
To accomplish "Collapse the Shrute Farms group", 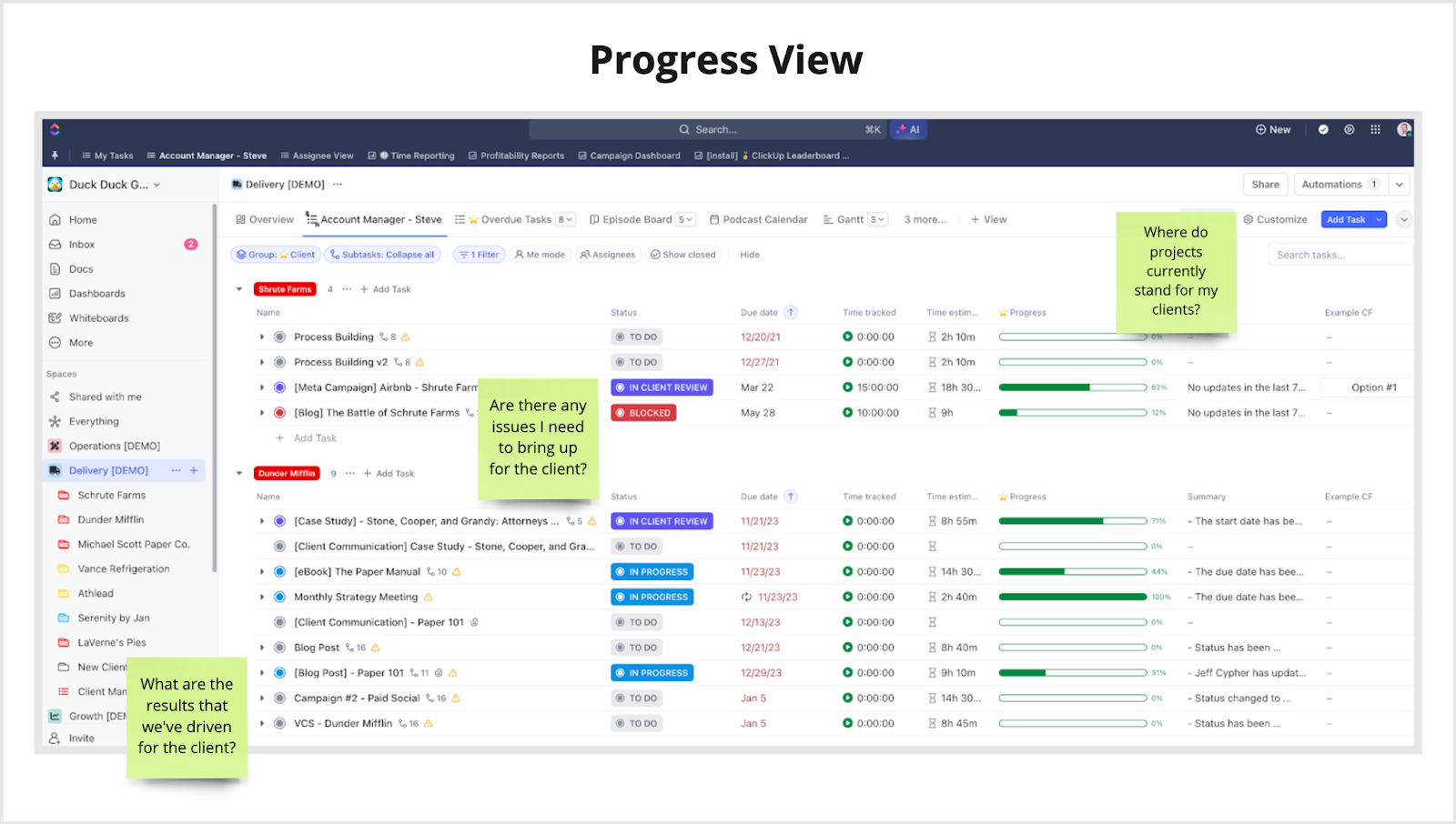I will [239, 289].
